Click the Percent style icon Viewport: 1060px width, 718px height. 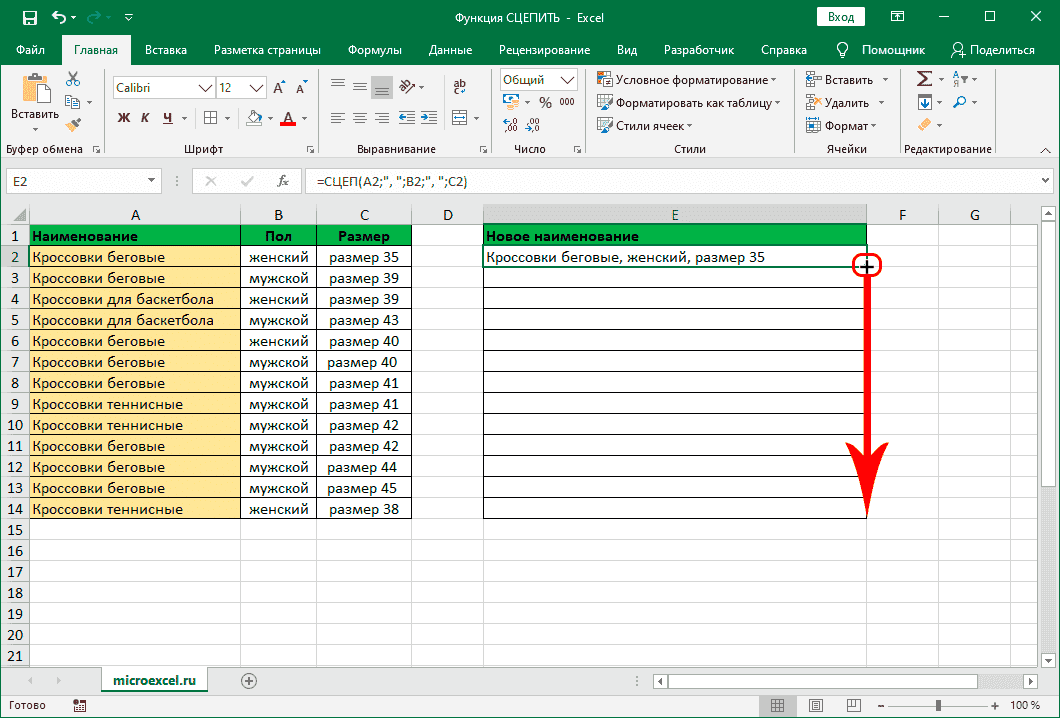click(545, 102)
